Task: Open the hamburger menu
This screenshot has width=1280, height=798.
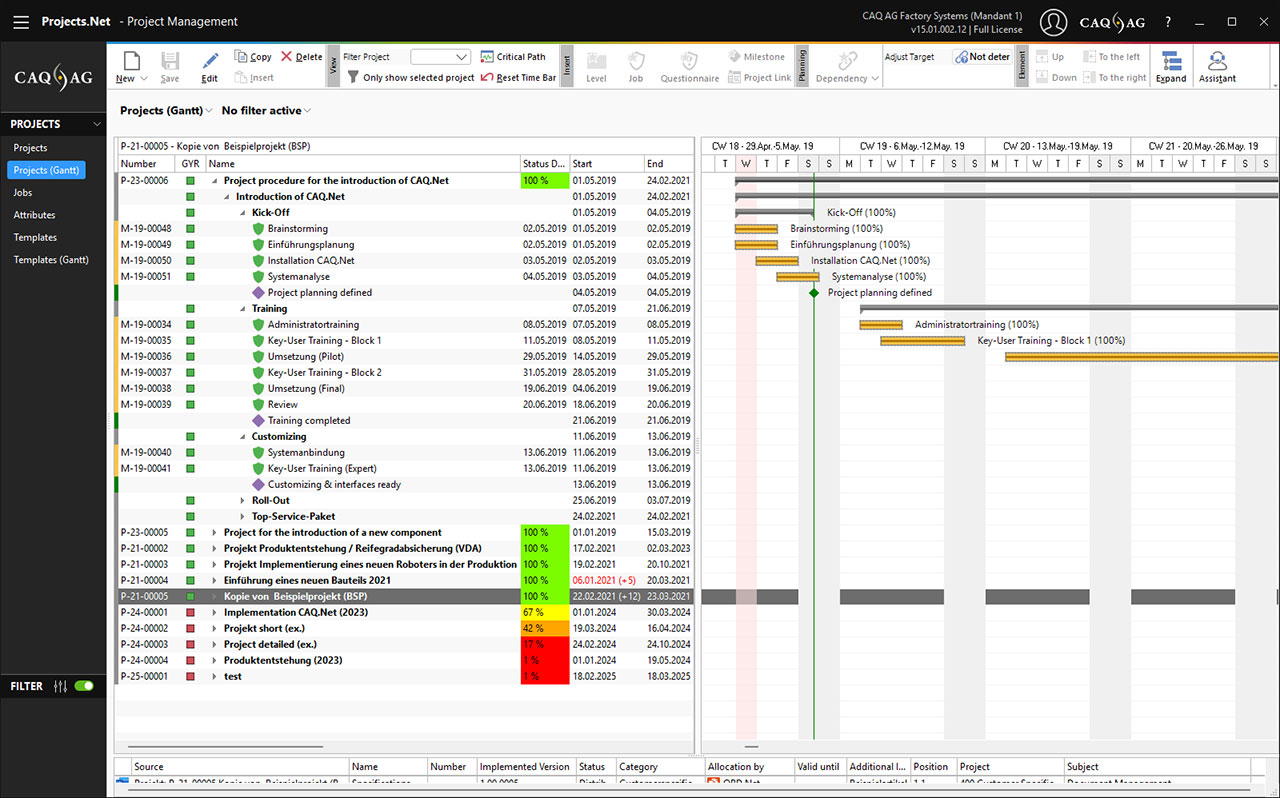Action: point(21,21)
